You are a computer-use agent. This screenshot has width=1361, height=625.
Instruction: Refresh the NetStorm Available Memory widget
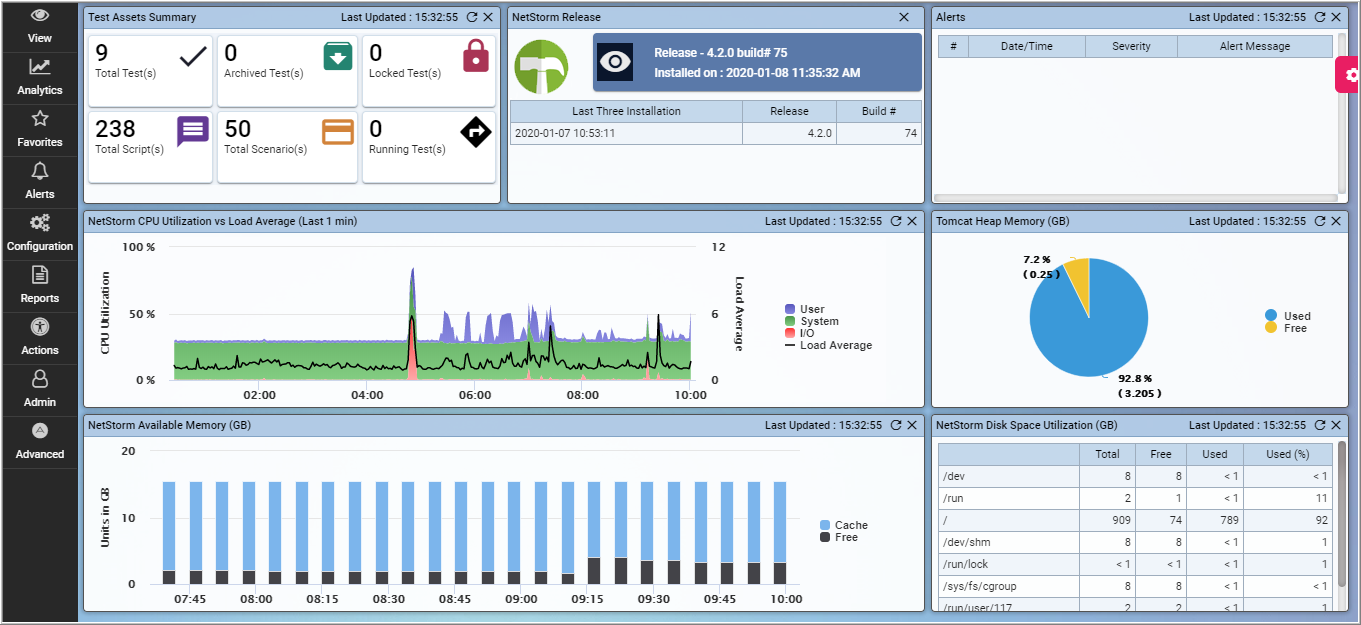click(896, 425)
